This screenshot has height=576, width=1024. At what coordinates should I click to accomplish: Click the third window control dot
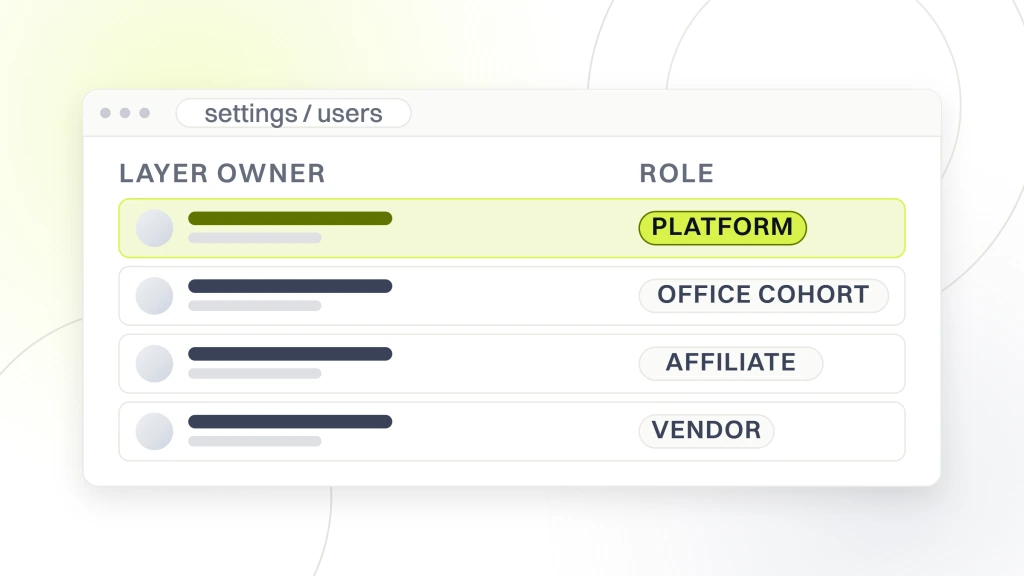[x=144, y=113]
